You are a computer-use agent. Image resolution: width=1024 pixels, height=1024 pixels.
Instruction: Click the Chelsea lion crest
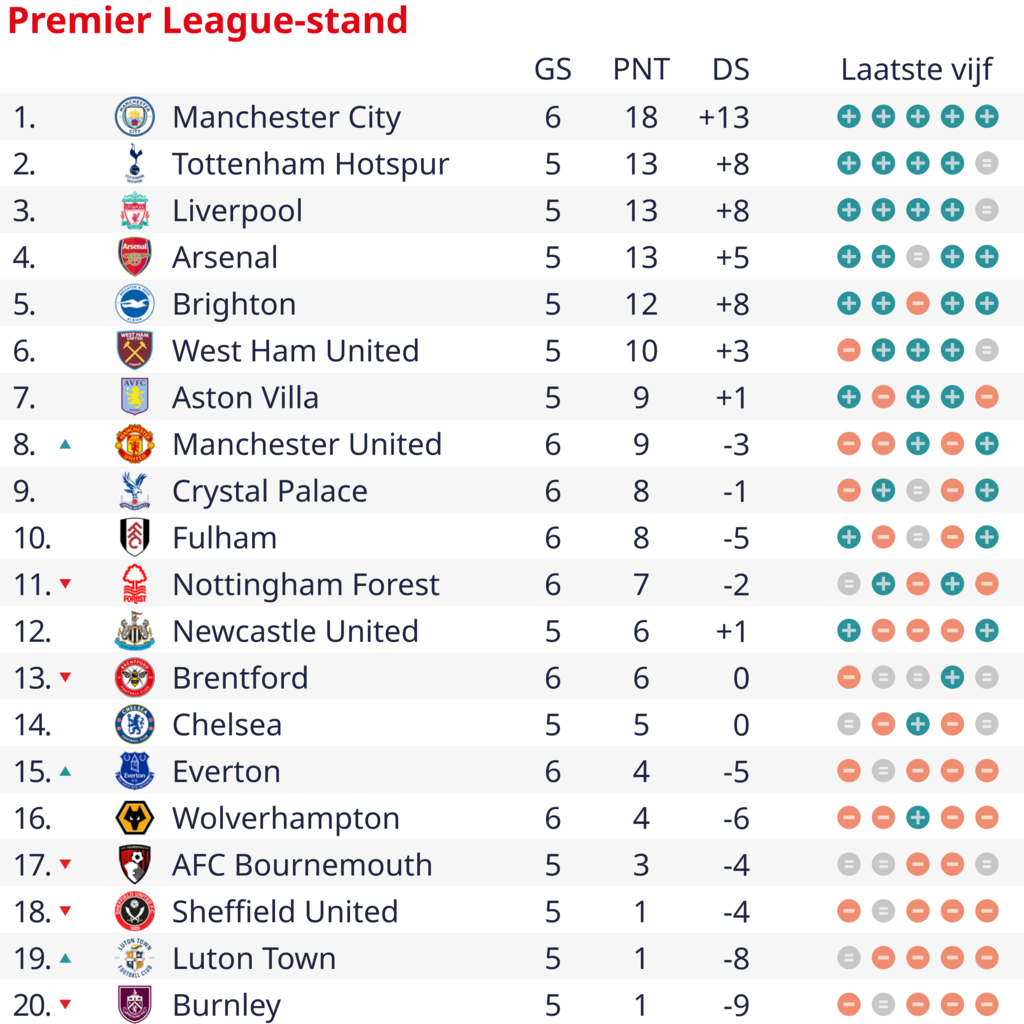[x=135, y=724]
